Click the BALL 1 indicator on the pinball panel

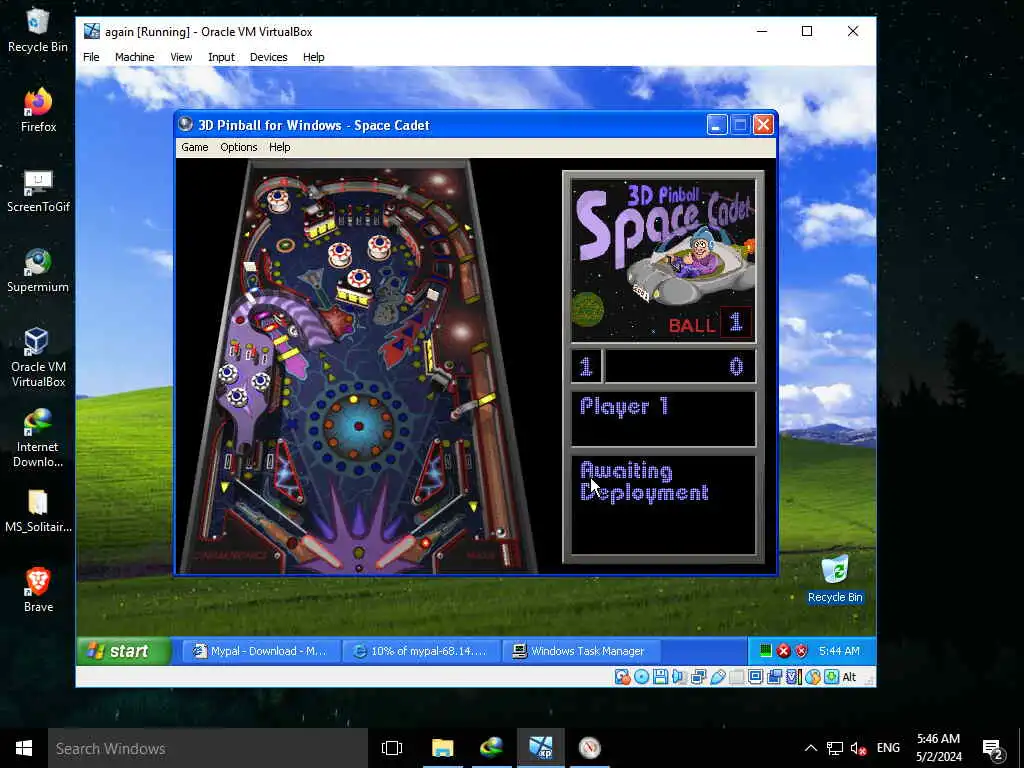coord(710,323)
